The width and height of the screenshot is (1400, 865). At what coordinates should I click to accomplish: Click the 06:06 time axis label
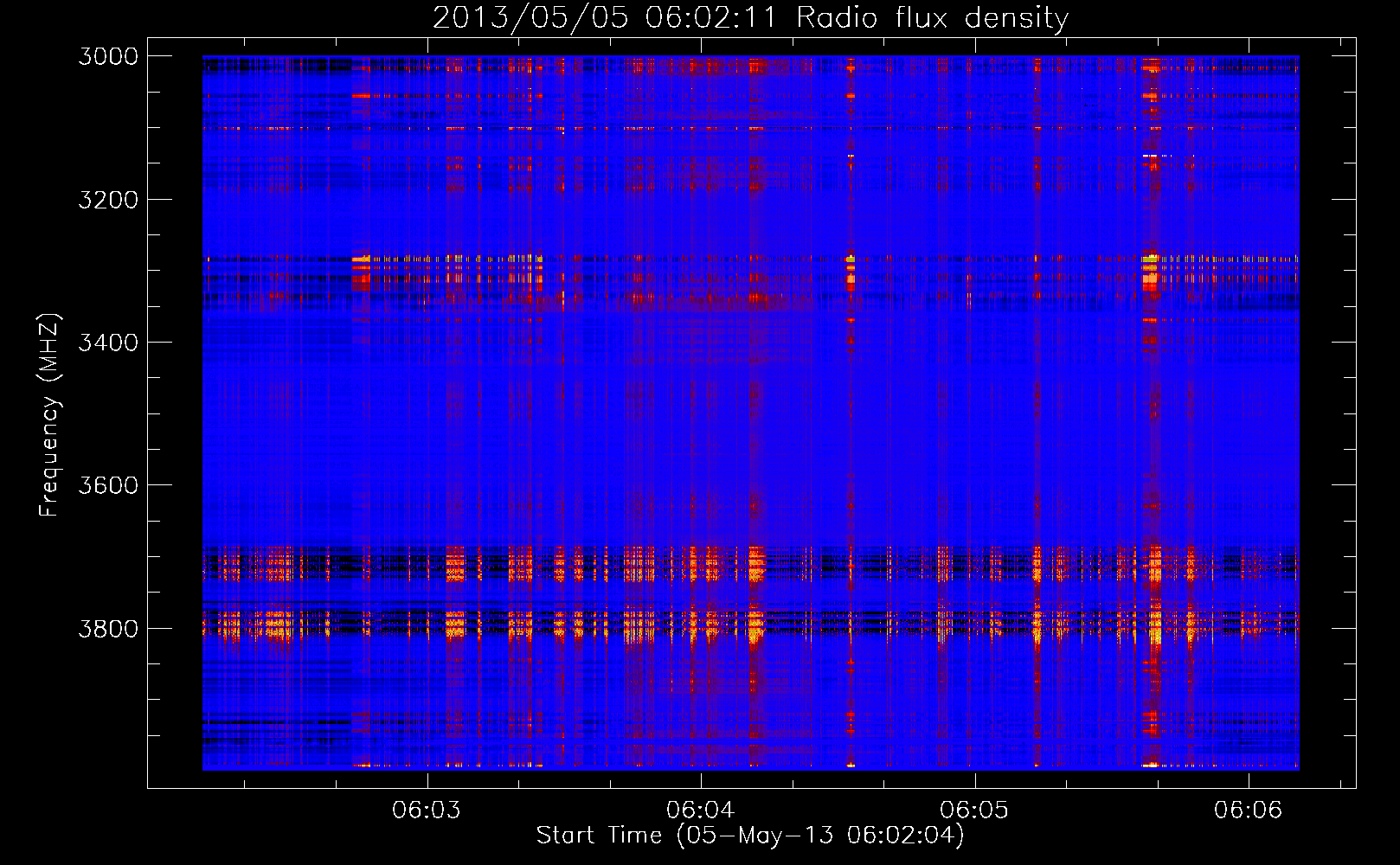click(1249, 810)
